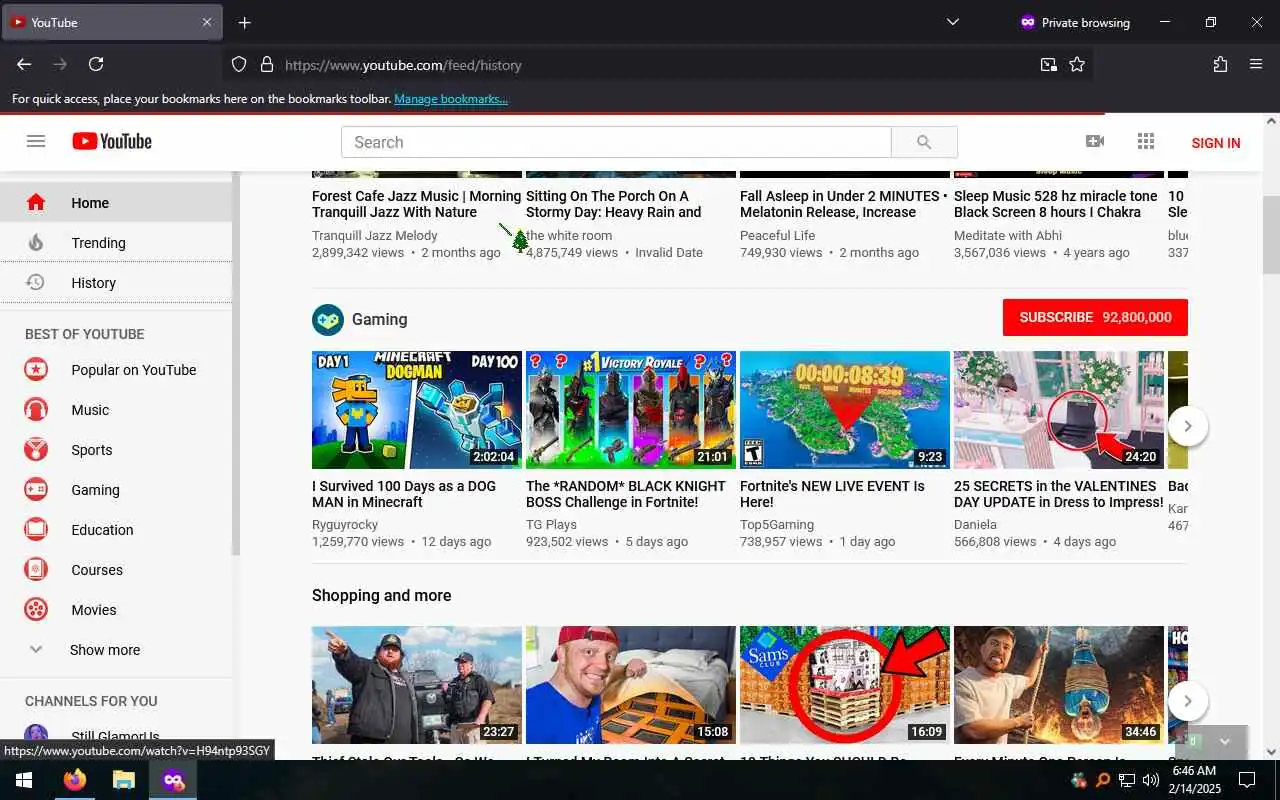Click the Trending flame icon
The height and width of the screenshot is (800, 1280).
tap(36, 242)
